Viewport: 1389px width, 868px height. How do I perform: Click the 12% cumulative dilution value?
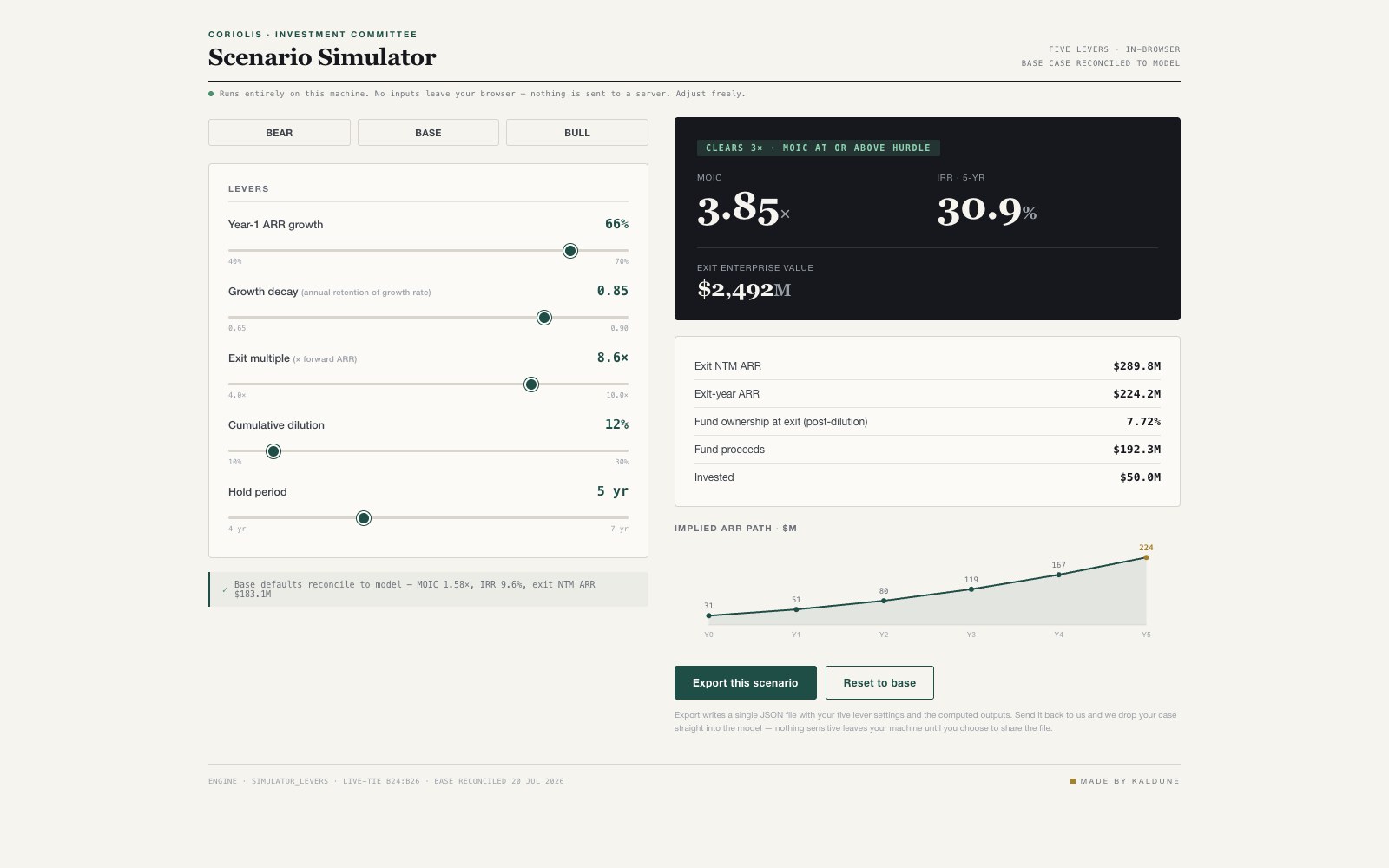coord(616,424)
